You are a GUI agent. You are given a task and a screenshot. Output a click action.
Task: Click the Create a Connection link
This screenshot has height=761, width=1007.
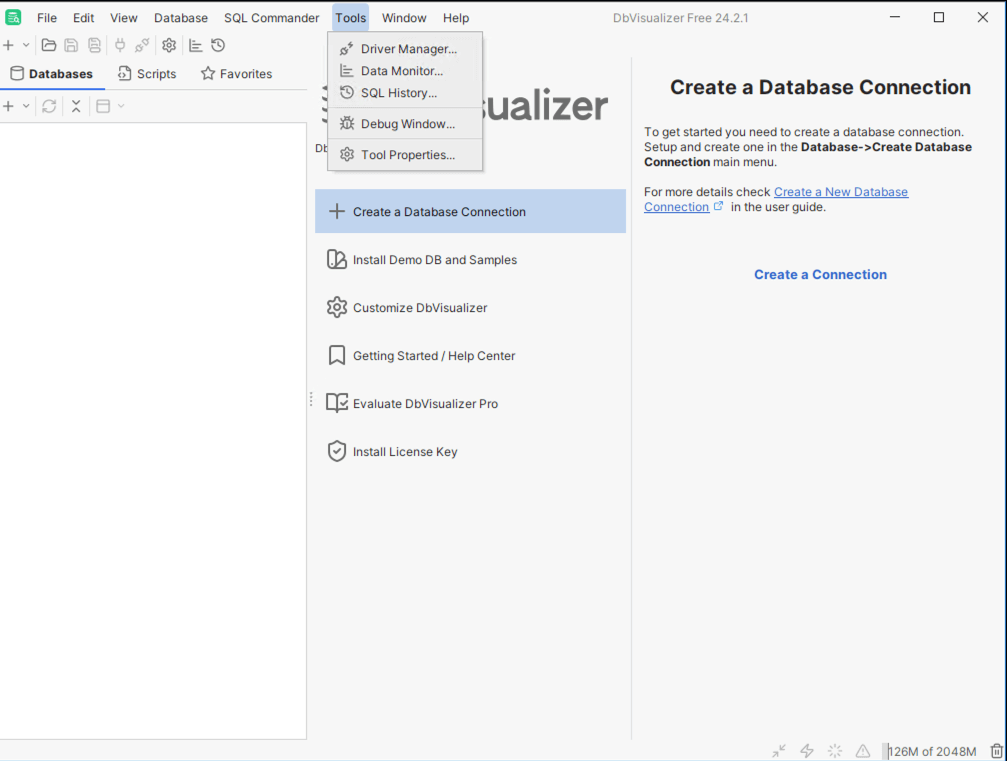click(820, 274)
